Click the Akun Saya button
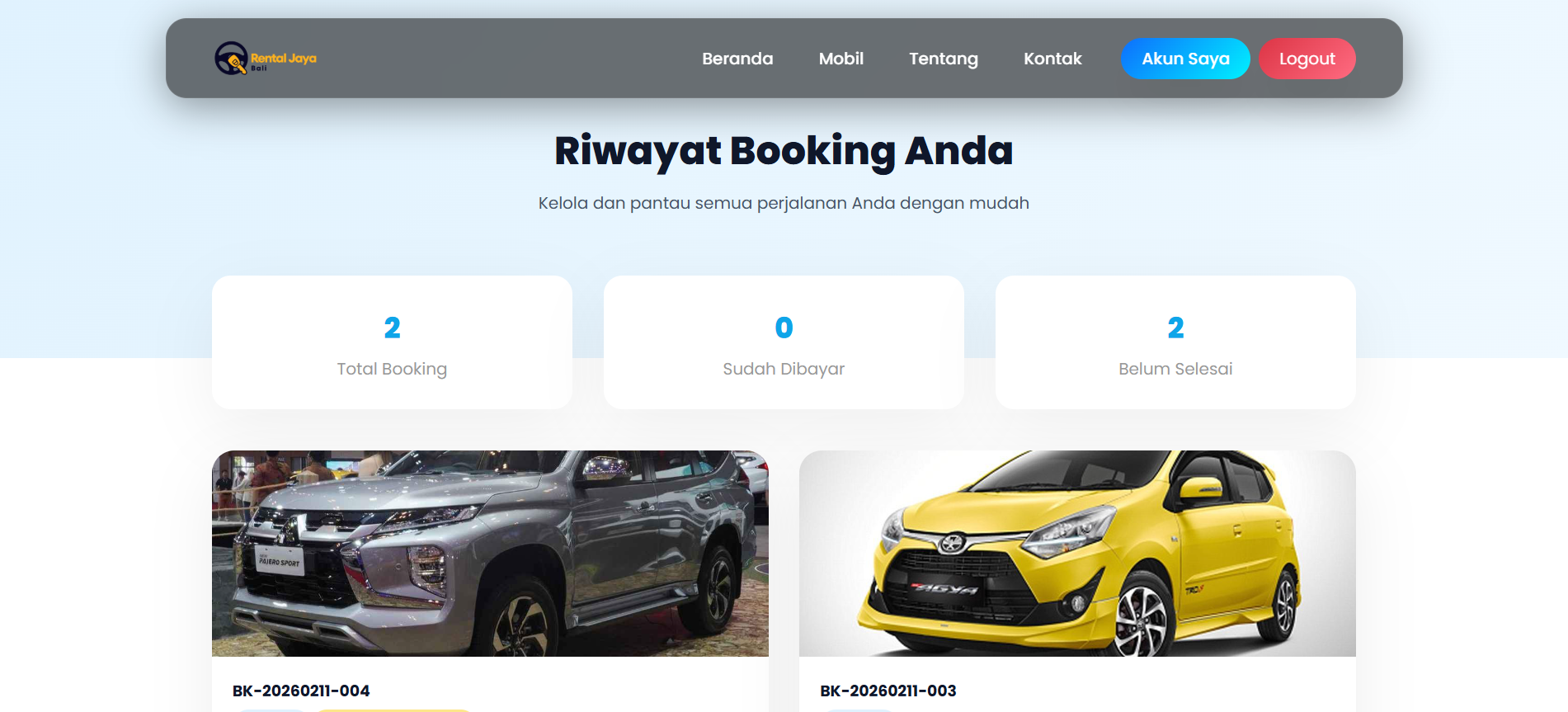 click(x=1185, y=59)
